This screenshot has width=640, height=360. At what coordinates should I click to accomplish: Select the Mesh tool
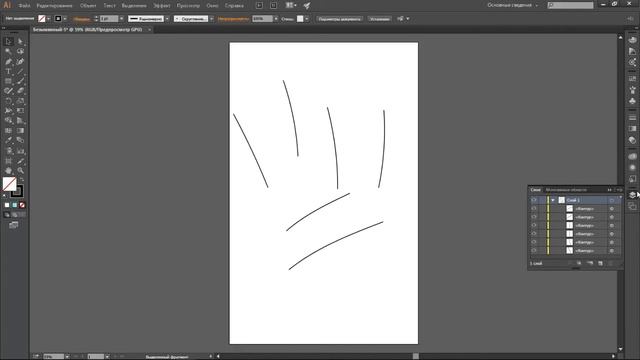tap(8, 131)
